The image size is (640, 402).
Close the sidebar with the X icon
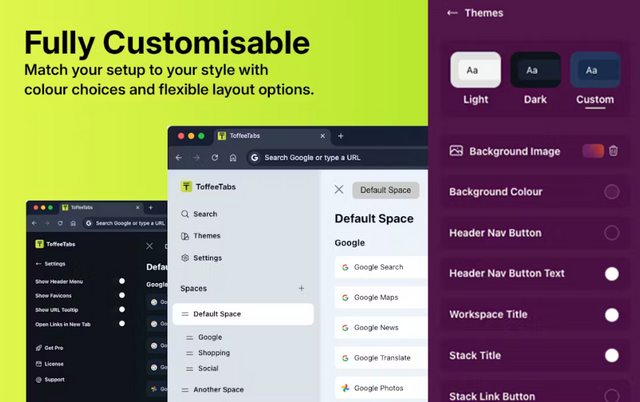click(339, 189)
